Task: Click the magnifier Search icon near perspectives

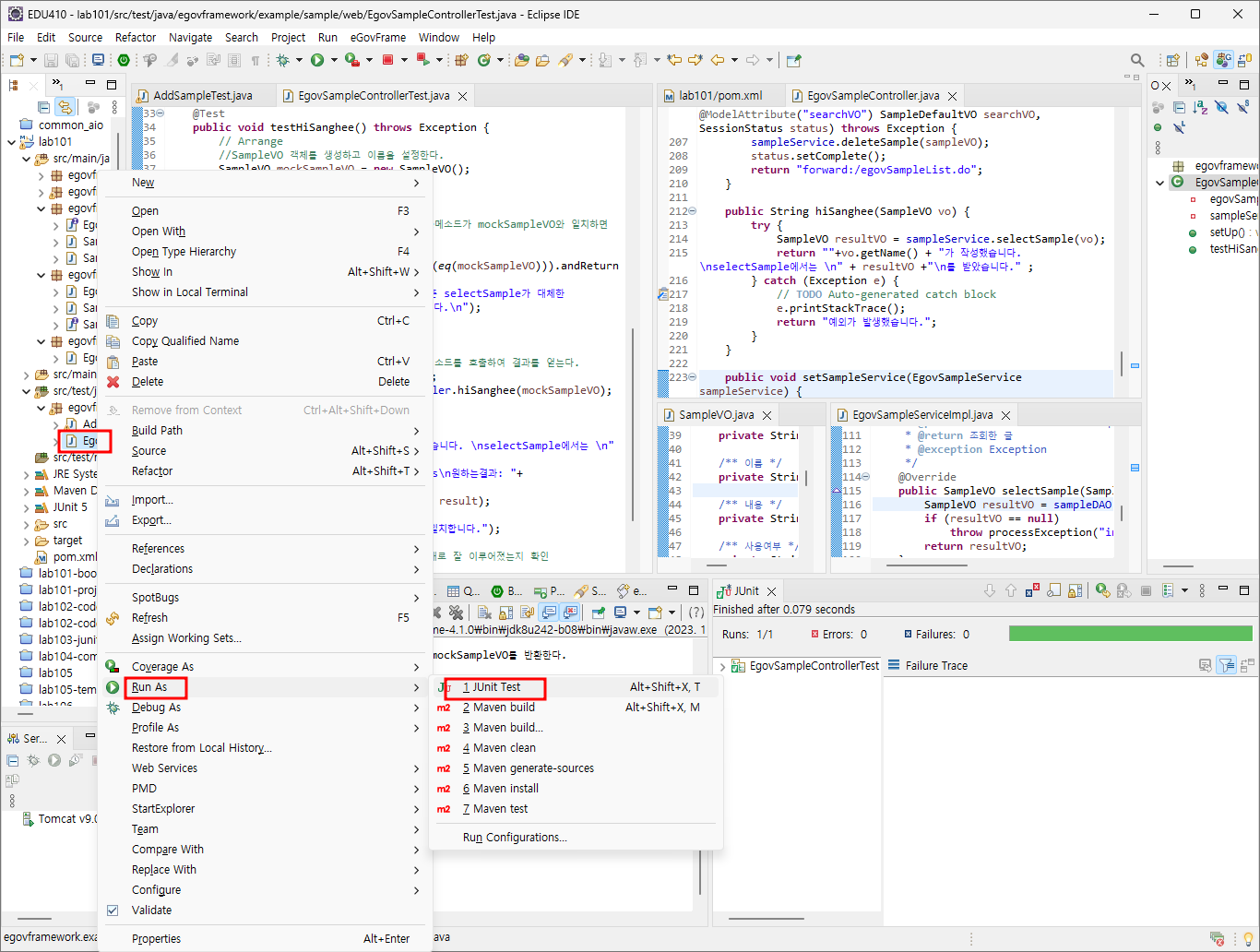Action: (1137, 60)
